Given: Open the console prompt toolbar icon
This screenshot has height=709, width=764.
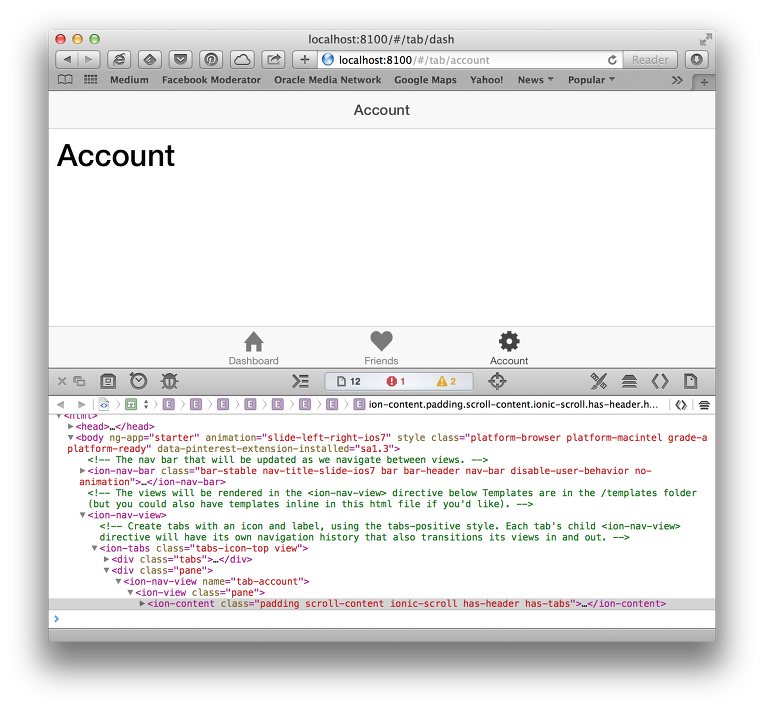Looking at the screenshot, I should click(300, 381).
